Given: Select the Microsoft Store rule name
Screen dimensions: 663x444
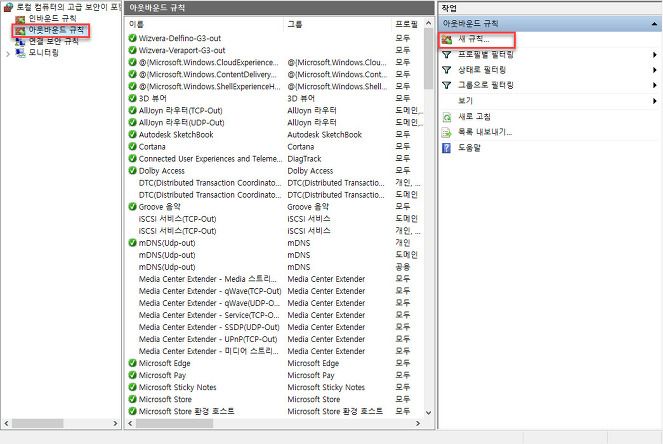Looking at the screenshot, I should pyautogui.click(x=165, y=399).
